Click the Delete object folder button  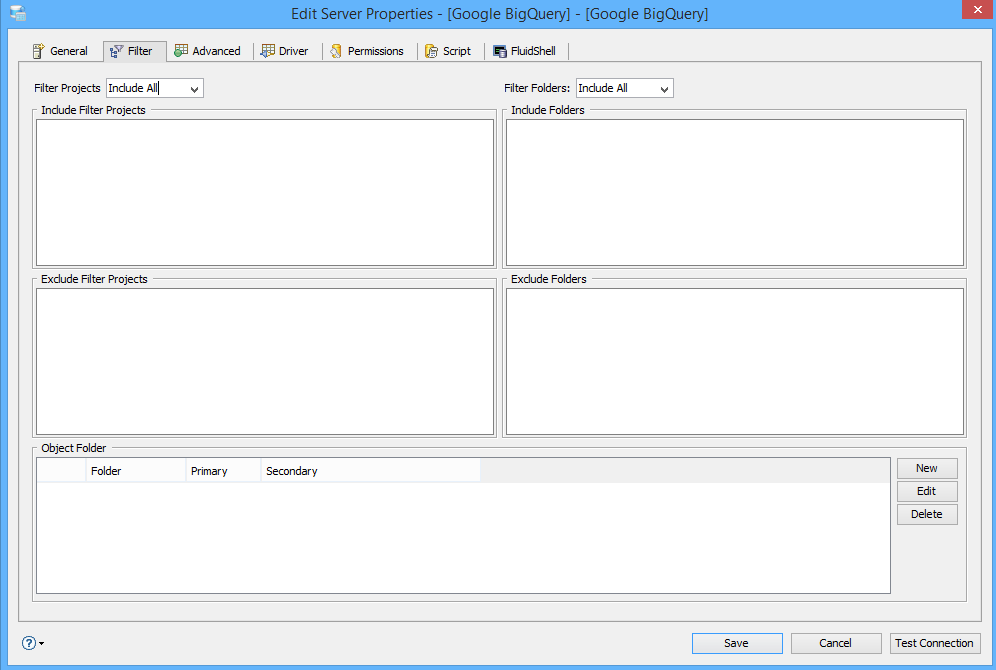927,514
